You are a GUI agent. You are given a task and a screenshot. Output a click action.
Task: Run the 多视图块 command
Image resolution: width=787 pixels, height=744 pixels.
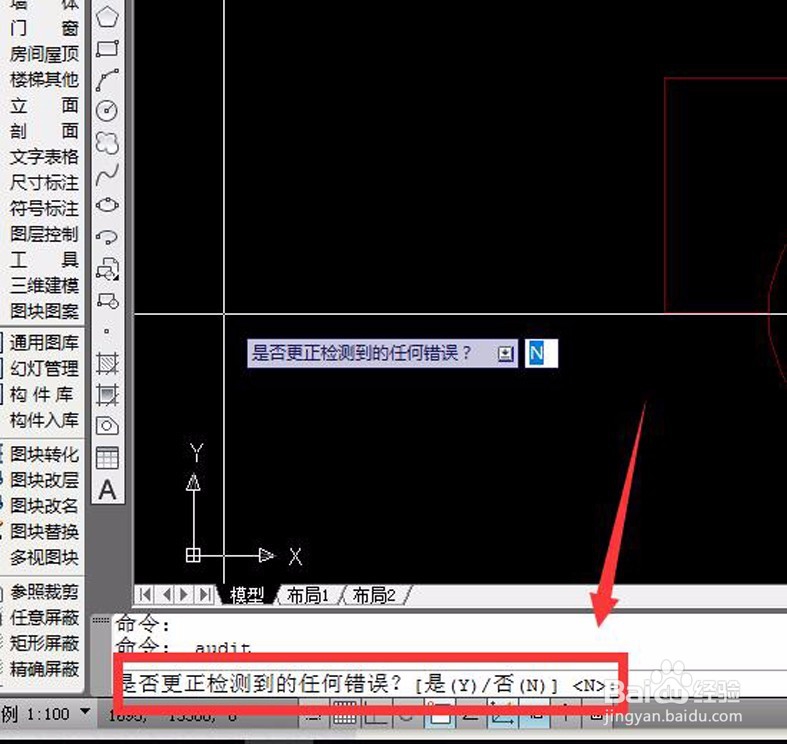tap(44, 557)
